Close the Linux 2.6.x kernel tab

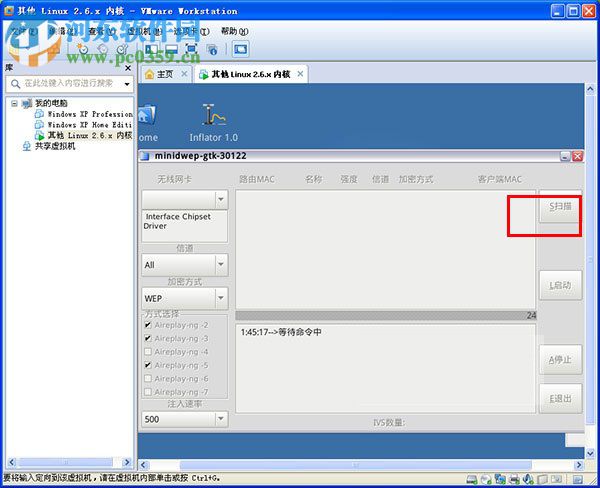pyautogui.click(x=300, y=73)
